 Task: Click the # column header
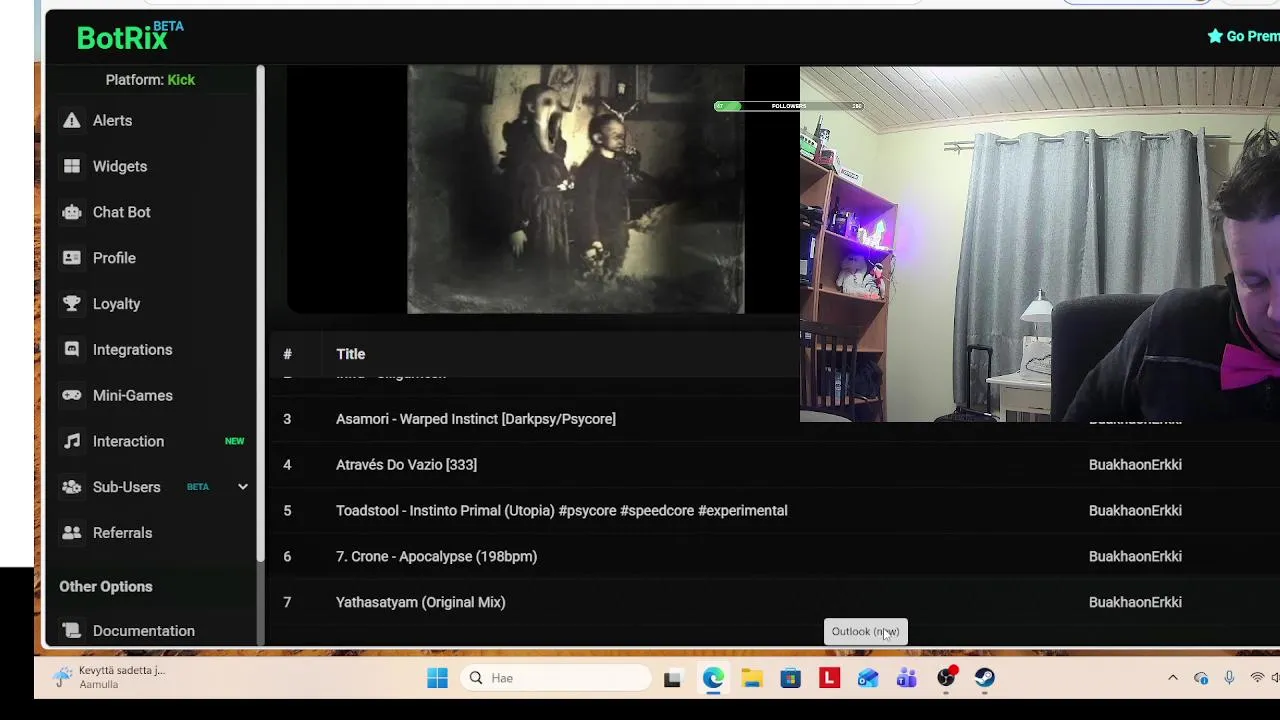287,354
